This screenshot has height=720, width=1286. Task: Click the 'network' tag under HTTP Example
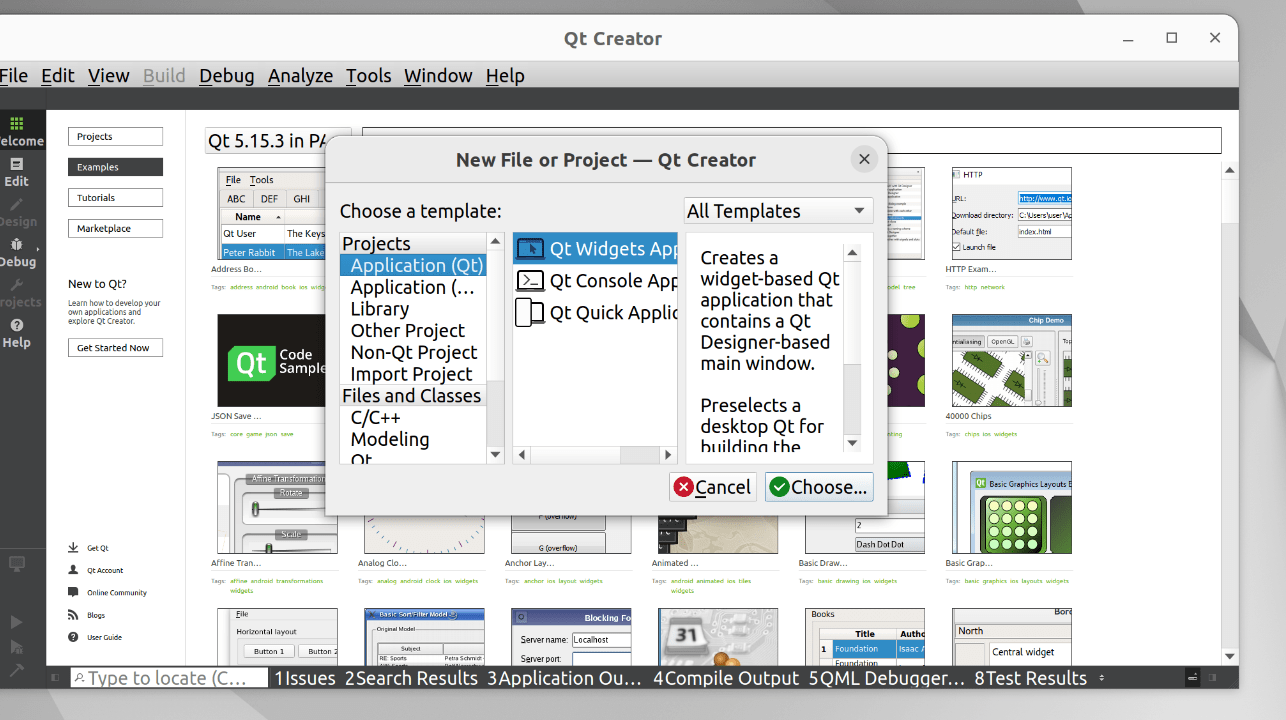[993, 287]
